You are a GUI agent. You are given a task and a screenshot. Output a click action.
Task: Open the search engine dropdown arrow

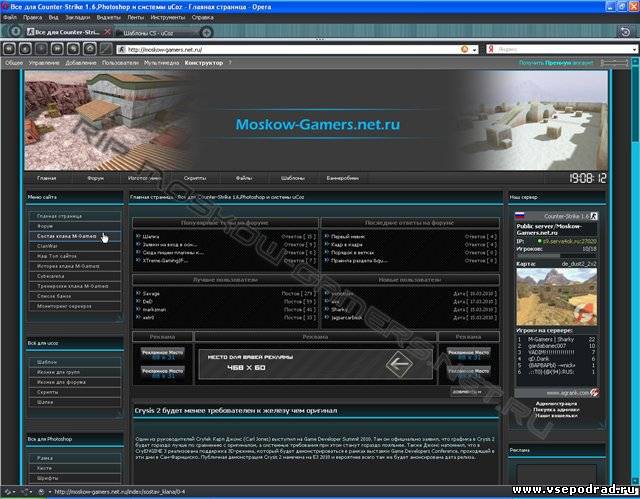pos(634,50)
